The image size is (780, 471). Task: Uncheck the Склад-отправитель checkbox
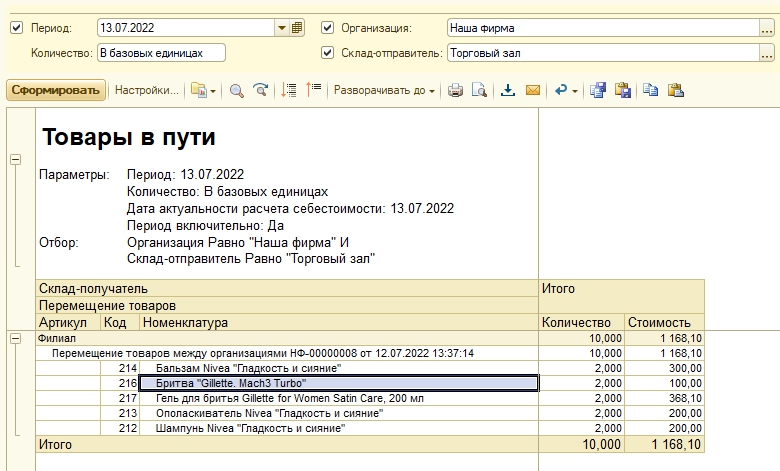tap(328, 53)
